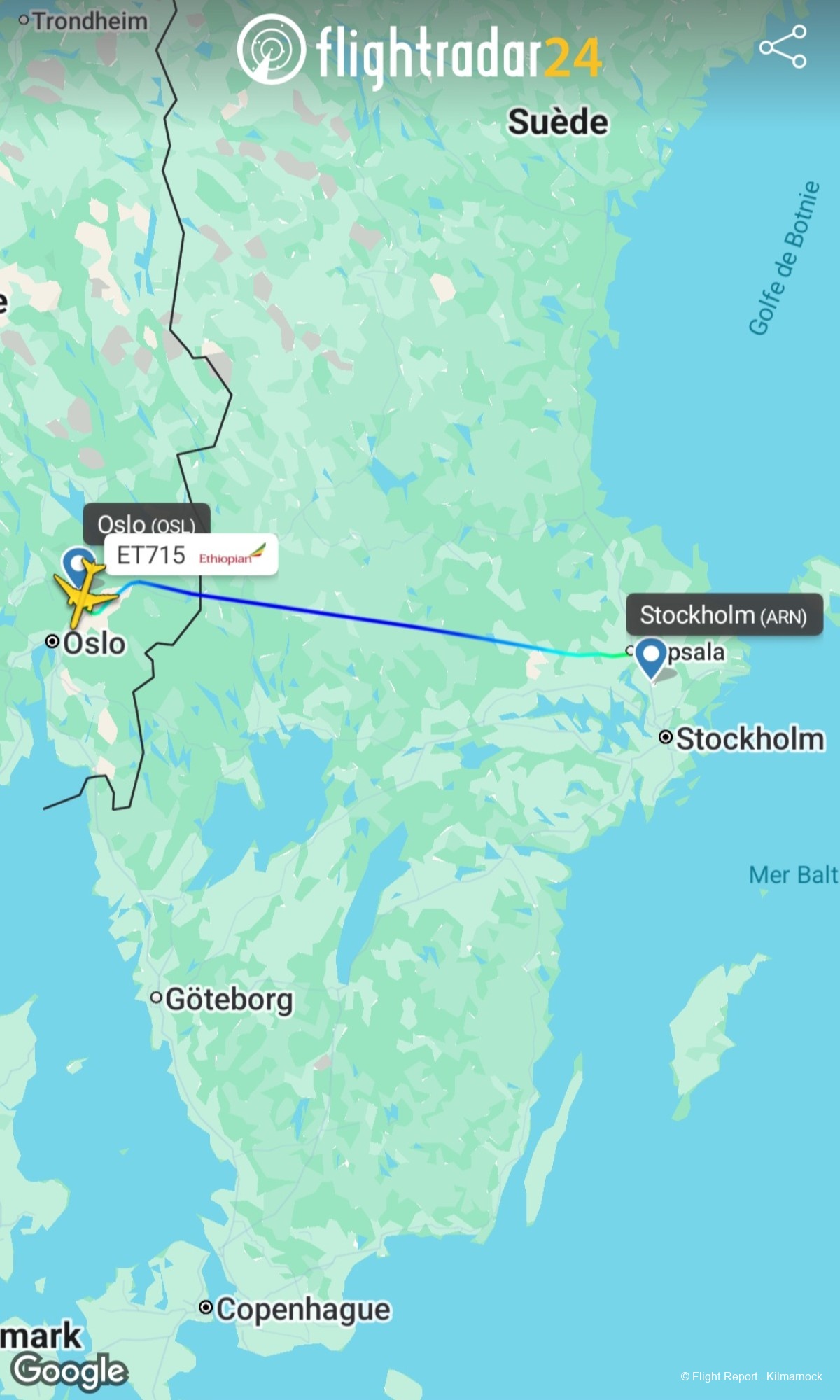
Task: Select the Göteborg city label
Action: click(x=229, y=1000)
